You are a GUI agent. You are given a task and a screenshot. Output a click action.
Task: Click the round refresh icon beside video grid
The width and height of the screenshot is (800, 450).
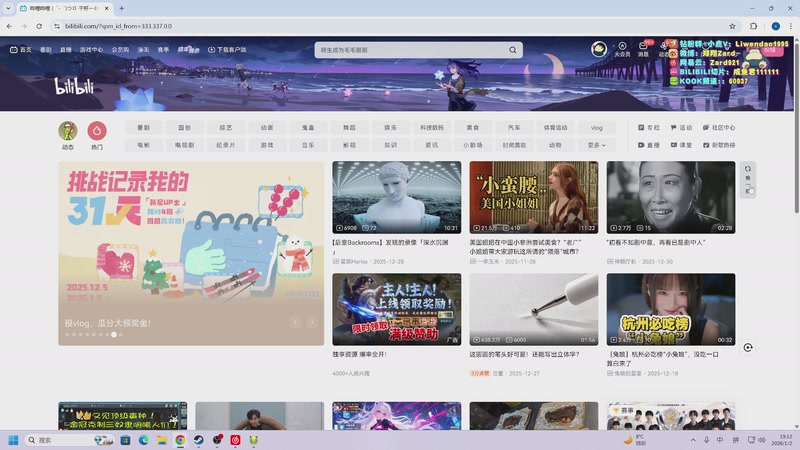pos(748,347)
